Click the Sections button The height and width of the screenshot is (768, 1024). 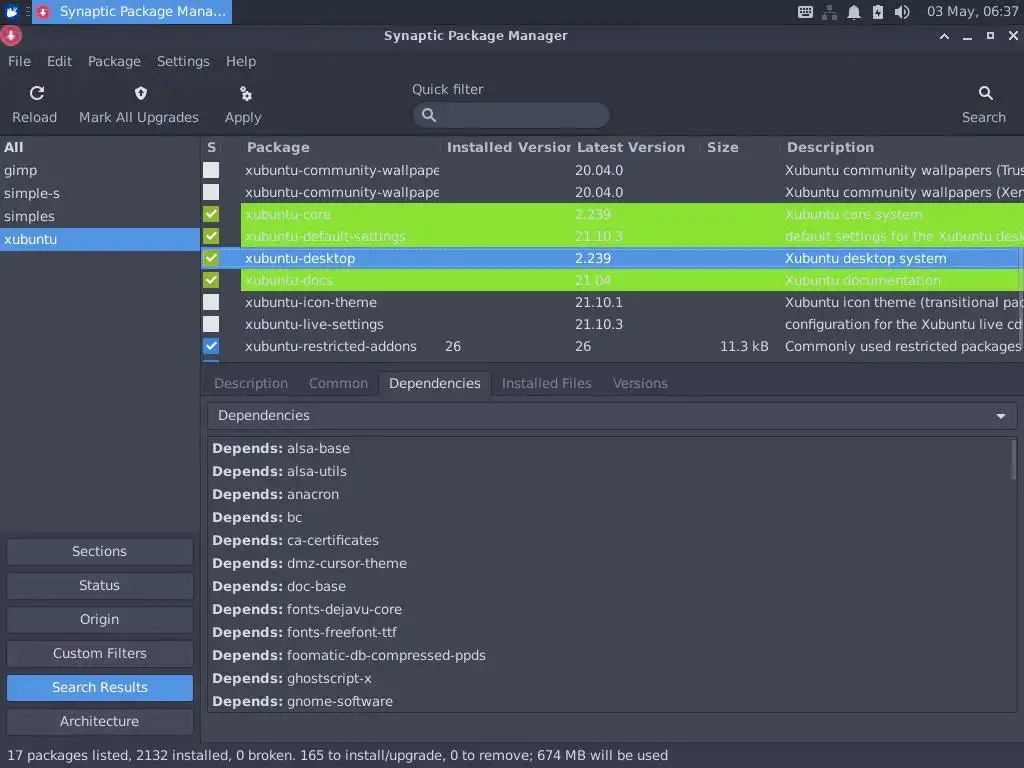pos(100,552)
